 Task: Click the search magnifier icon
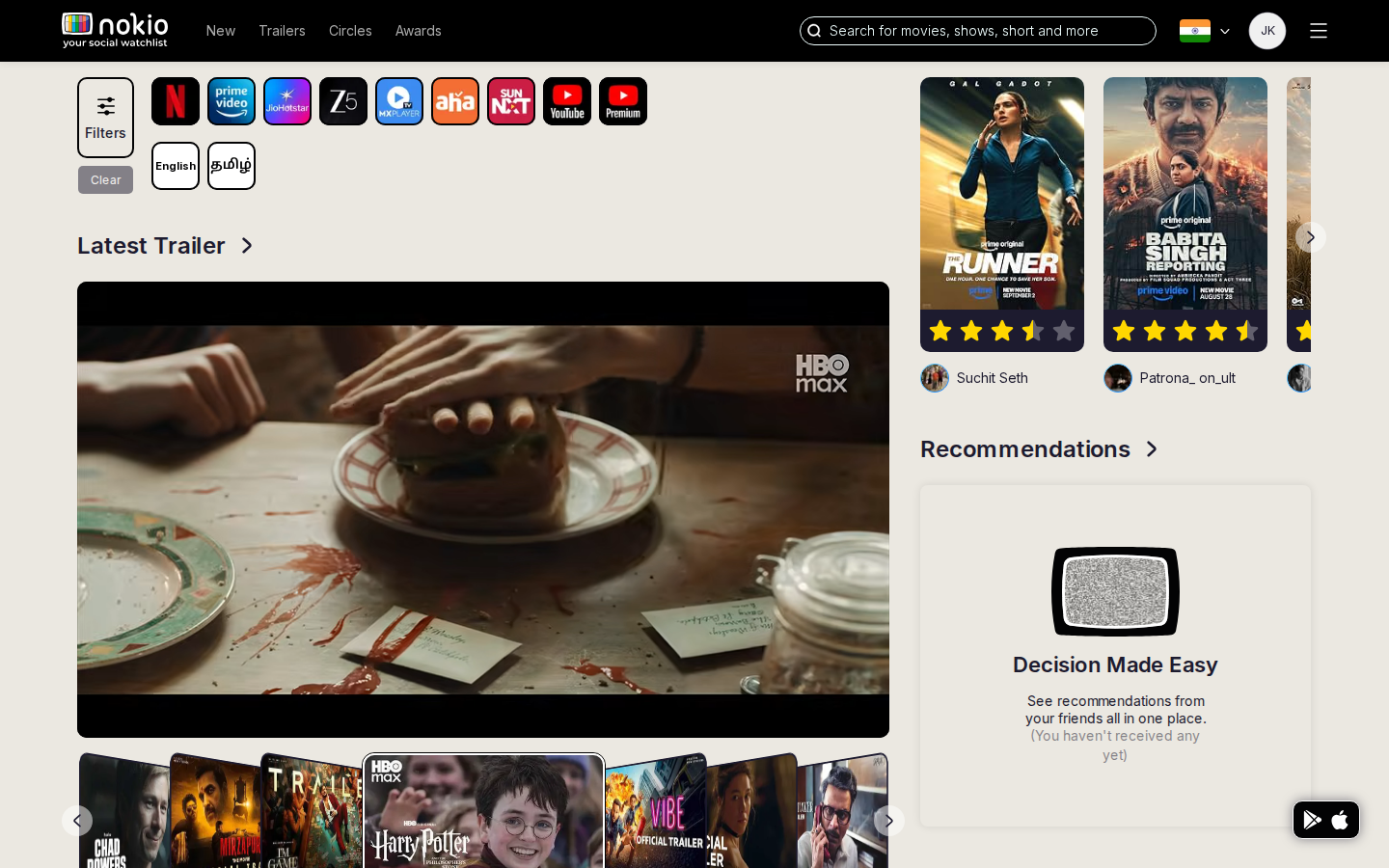tap(814, 31)
